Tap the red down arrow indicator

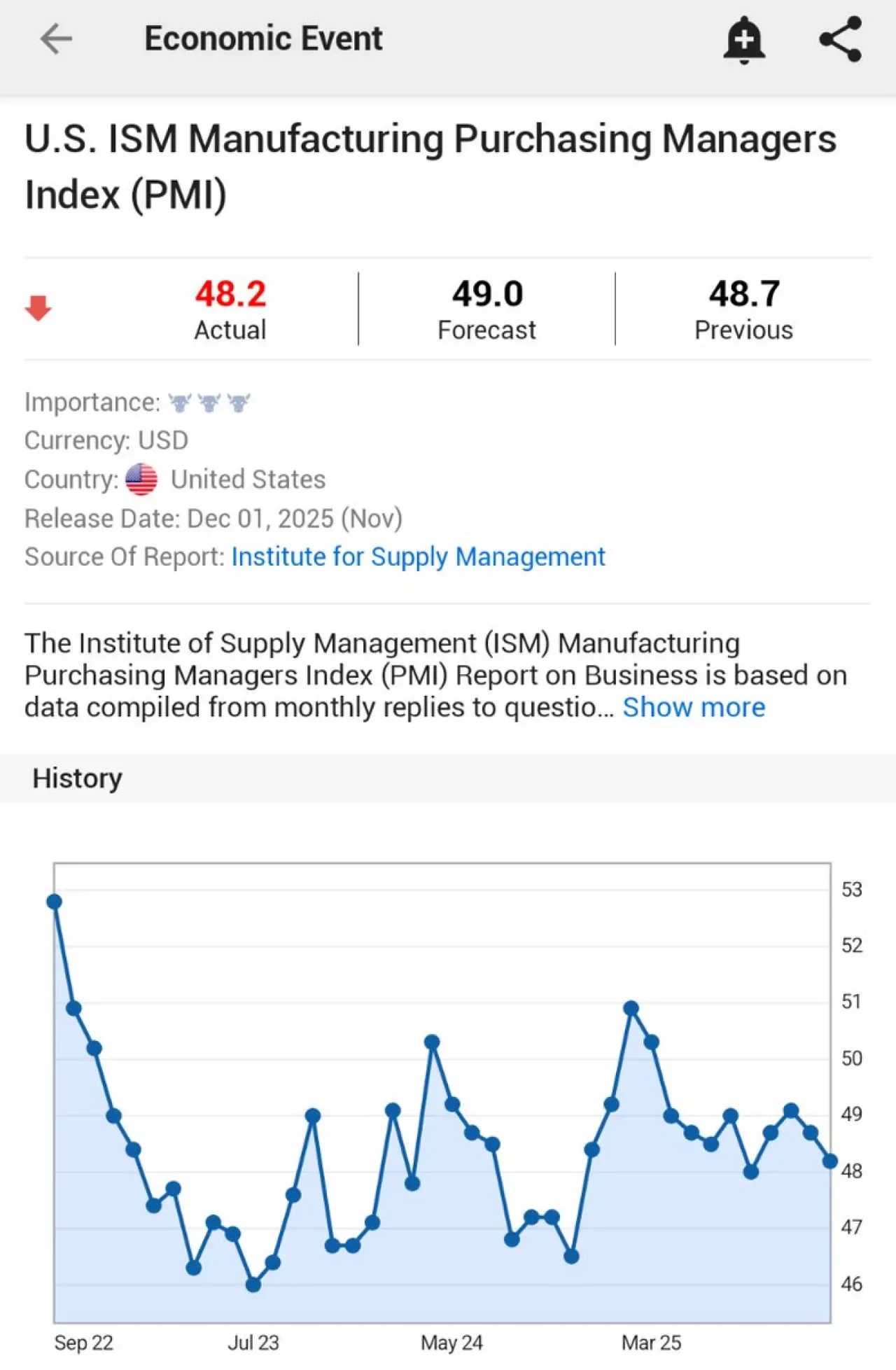click(38, 308)
